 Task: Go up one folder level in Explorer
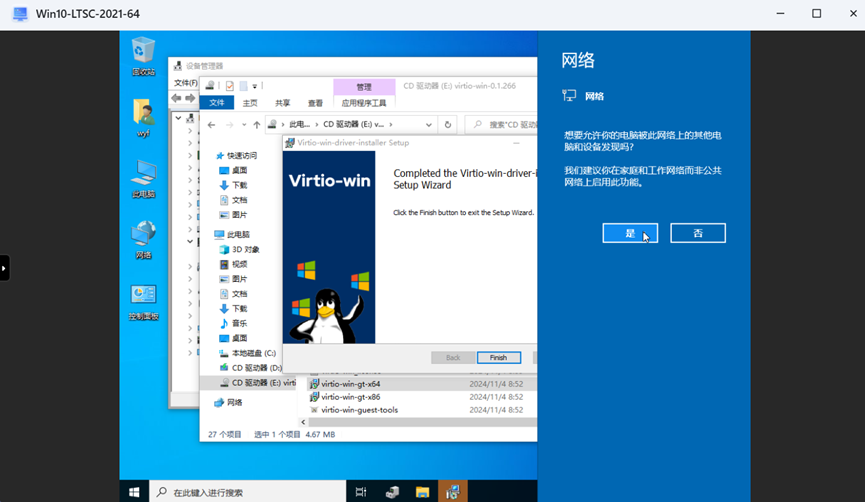257,125
